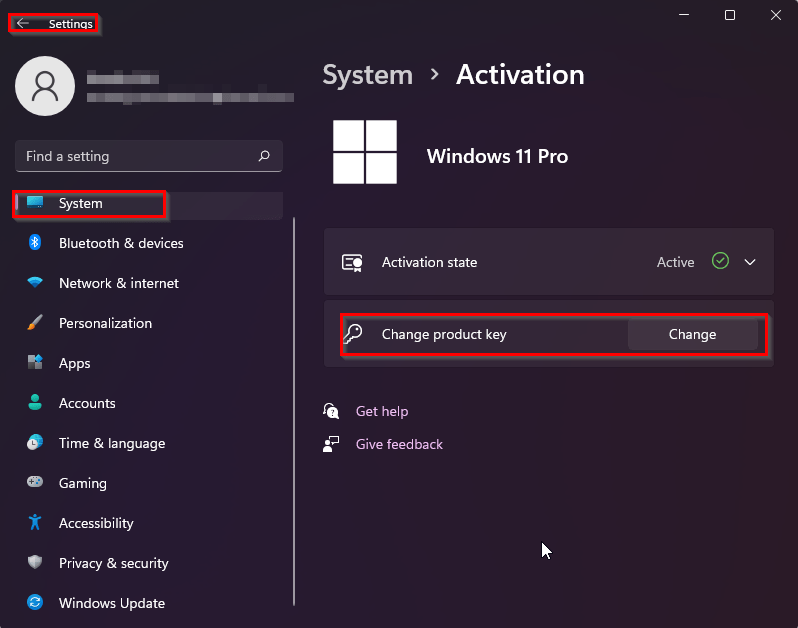The height and width of the screenshot is (628, 798).
Task: Click the Apps icon in sidebar
Action: tap(35, 362)
